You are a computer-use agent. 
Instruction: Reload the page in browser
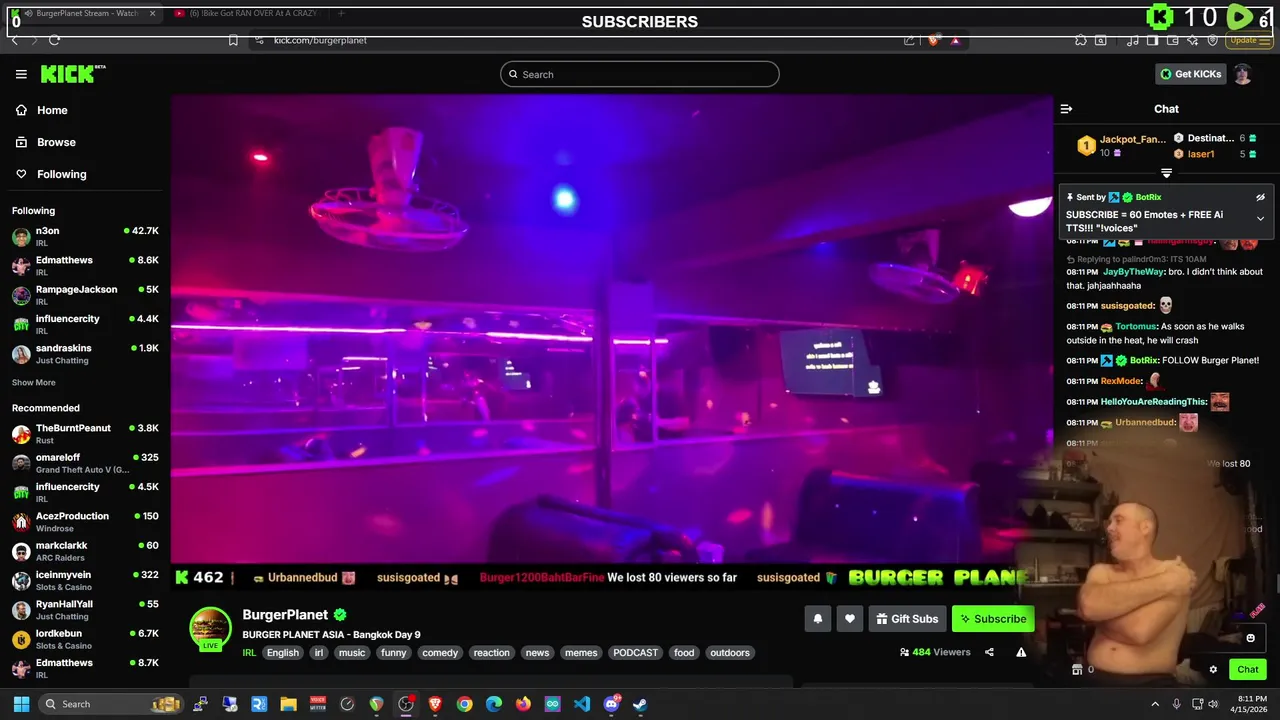coord(54,40)
